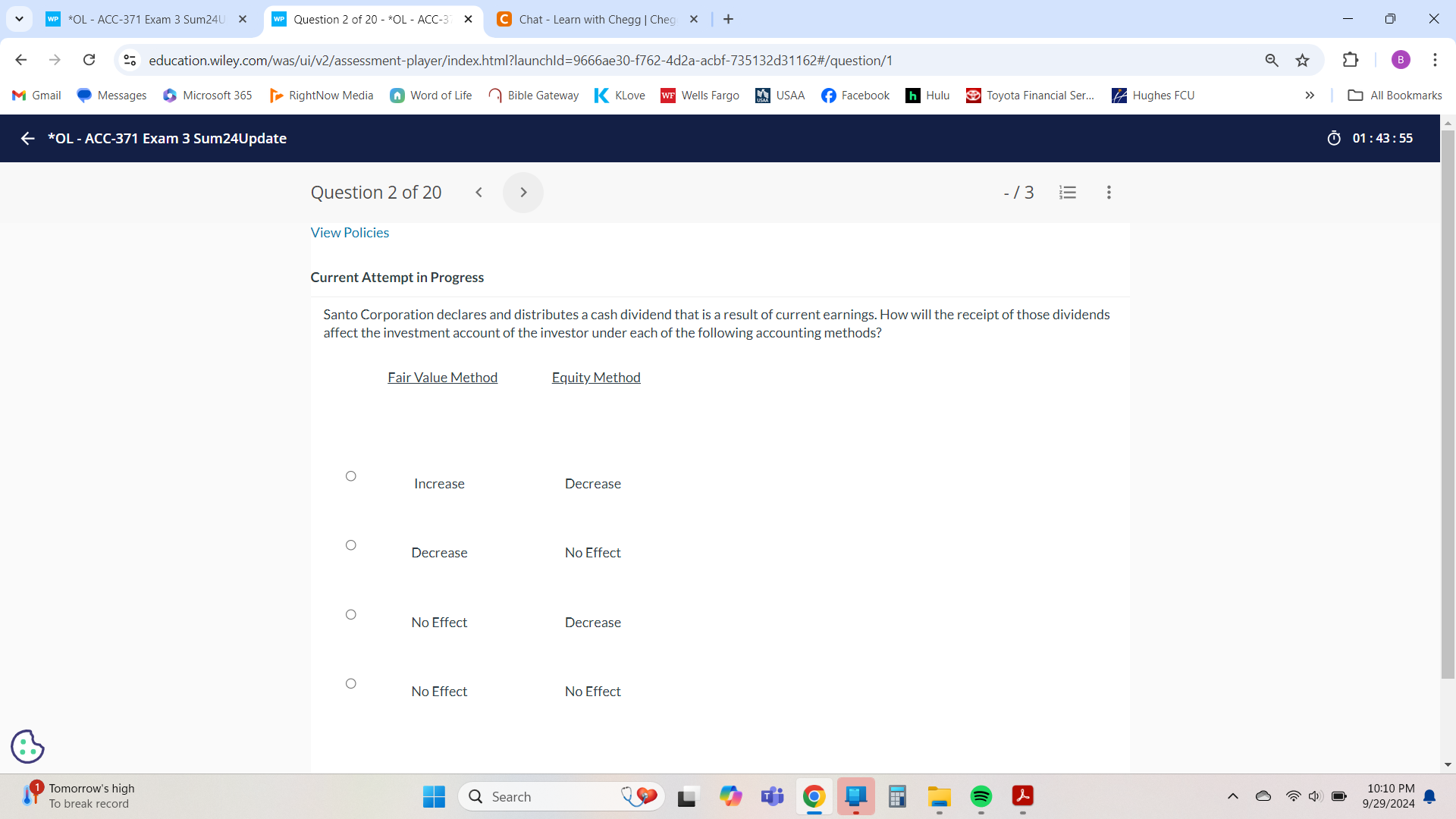The width and height of the screenshot is (1456, 819).
Task: Open cookie preferences icon
Action: click(27, 746)
